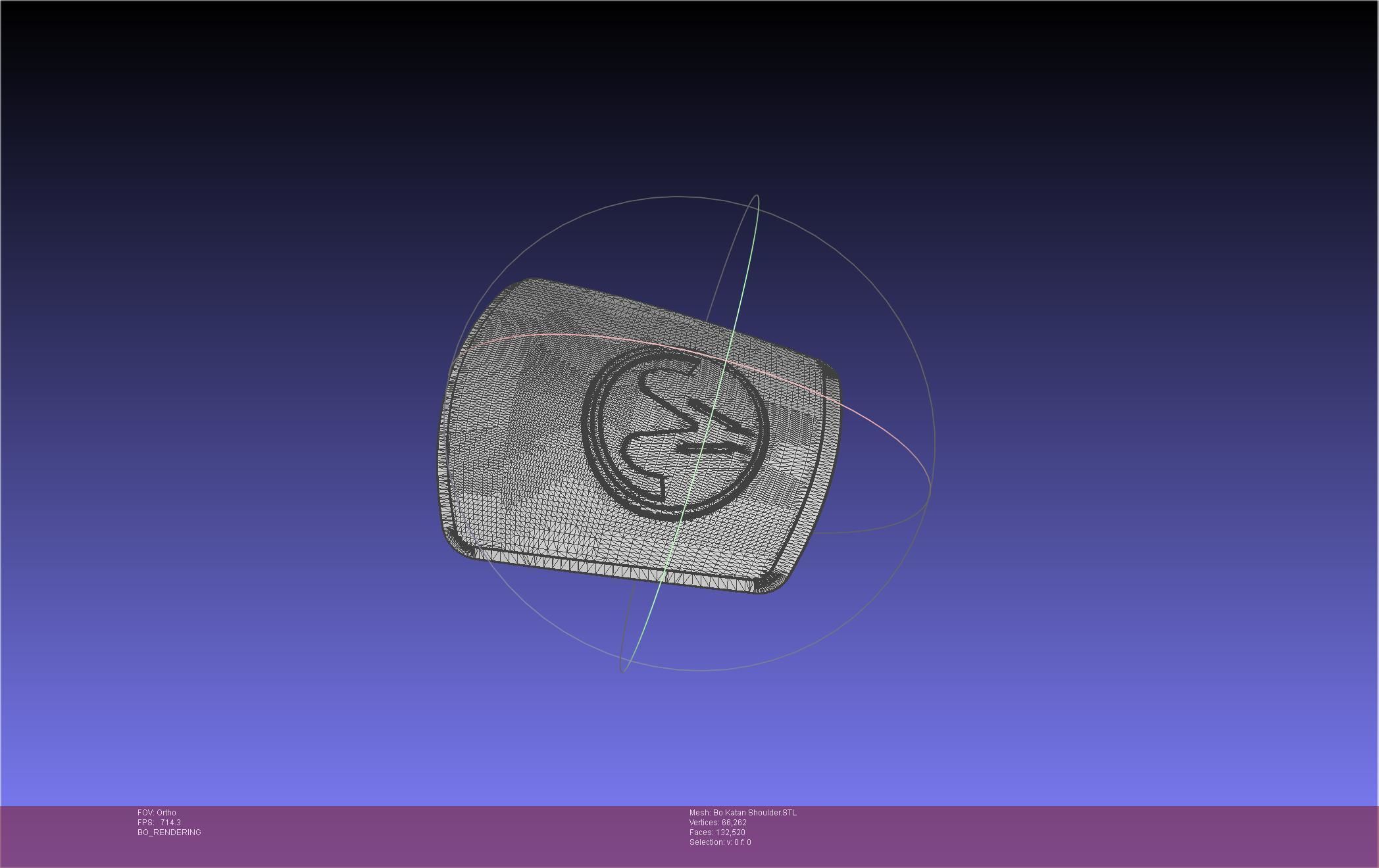
Task: Click the 'BO_RENDERING' status label
Action: tap(169, 832)
